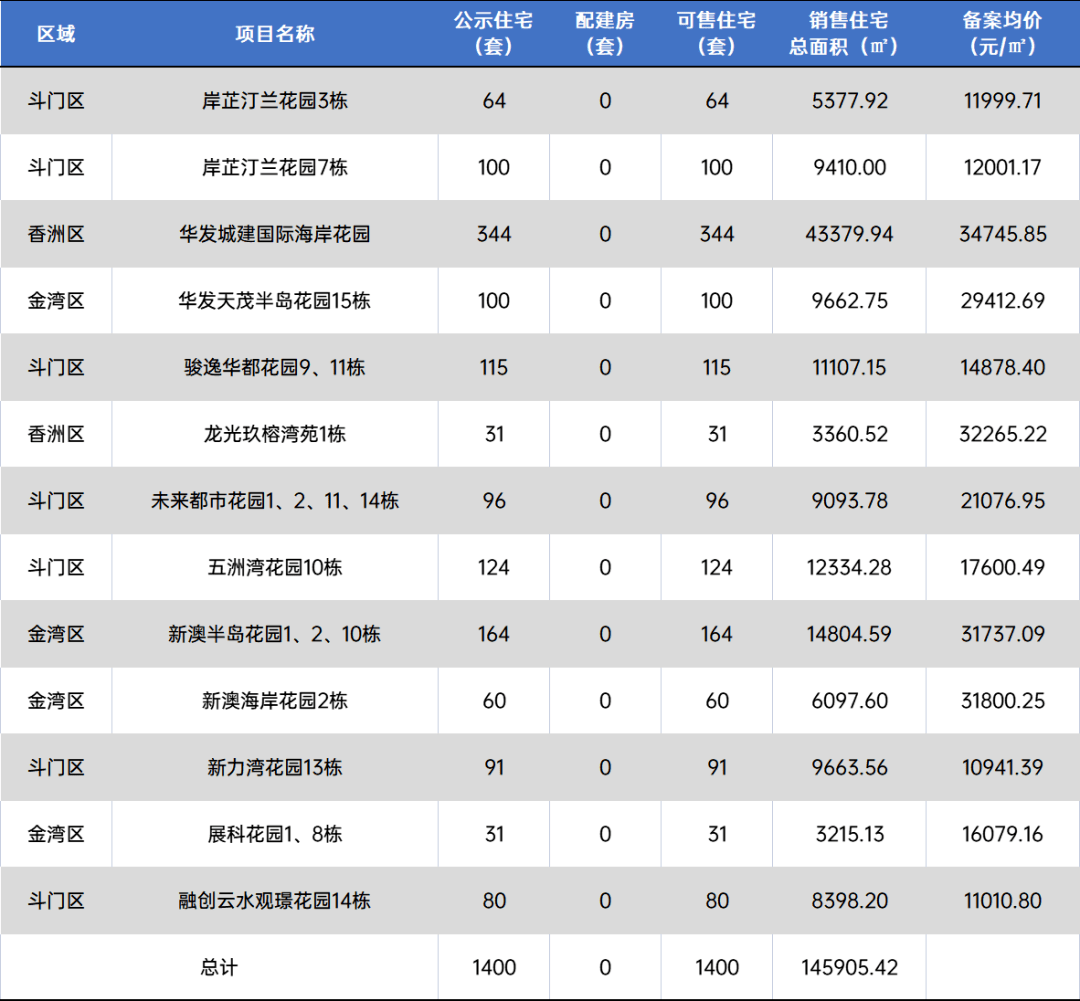1080x1001 pixels.
Task: Select the cell 未来都市花园1、2、11、14栋
Action: click(275, 501)
